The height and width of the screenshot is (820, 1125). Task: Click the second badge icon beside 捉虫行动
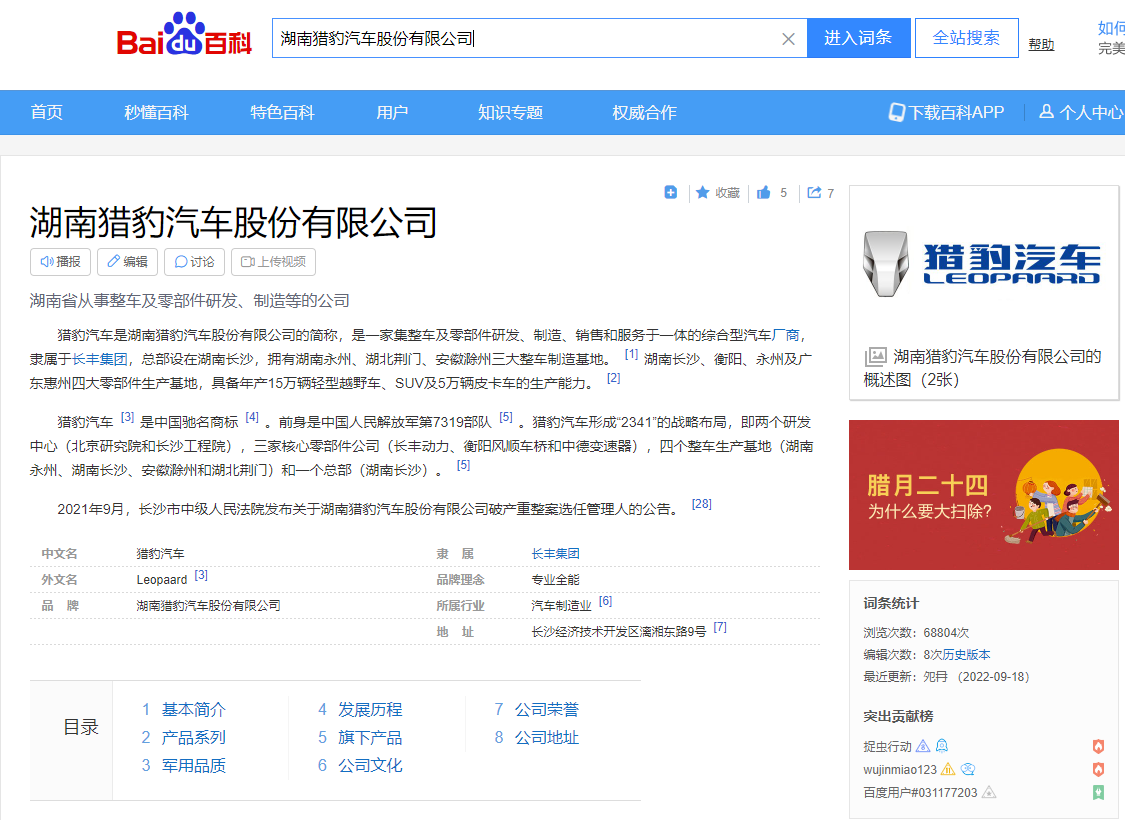point(942,746)
